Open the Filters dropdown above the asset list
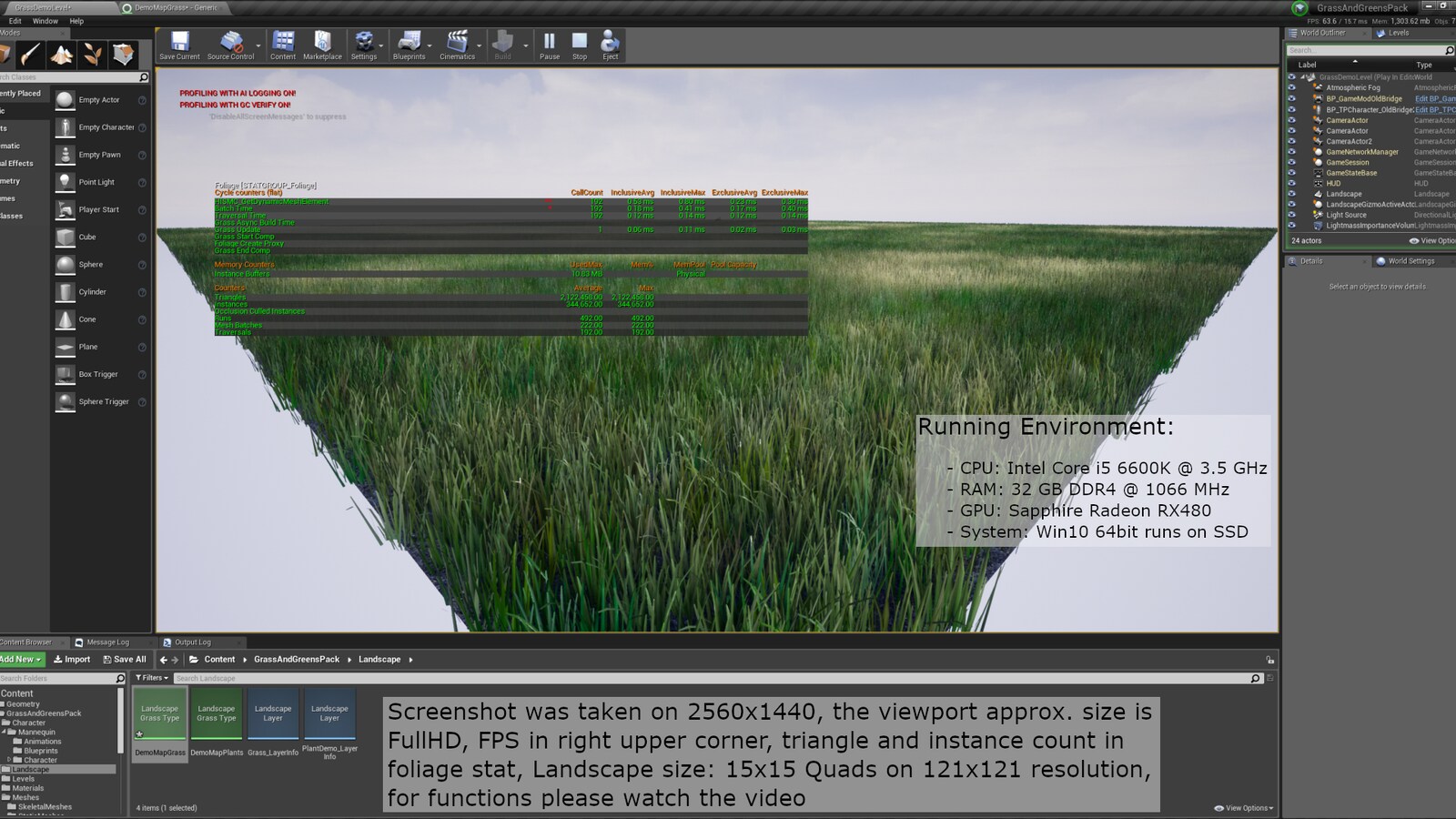 151,678
